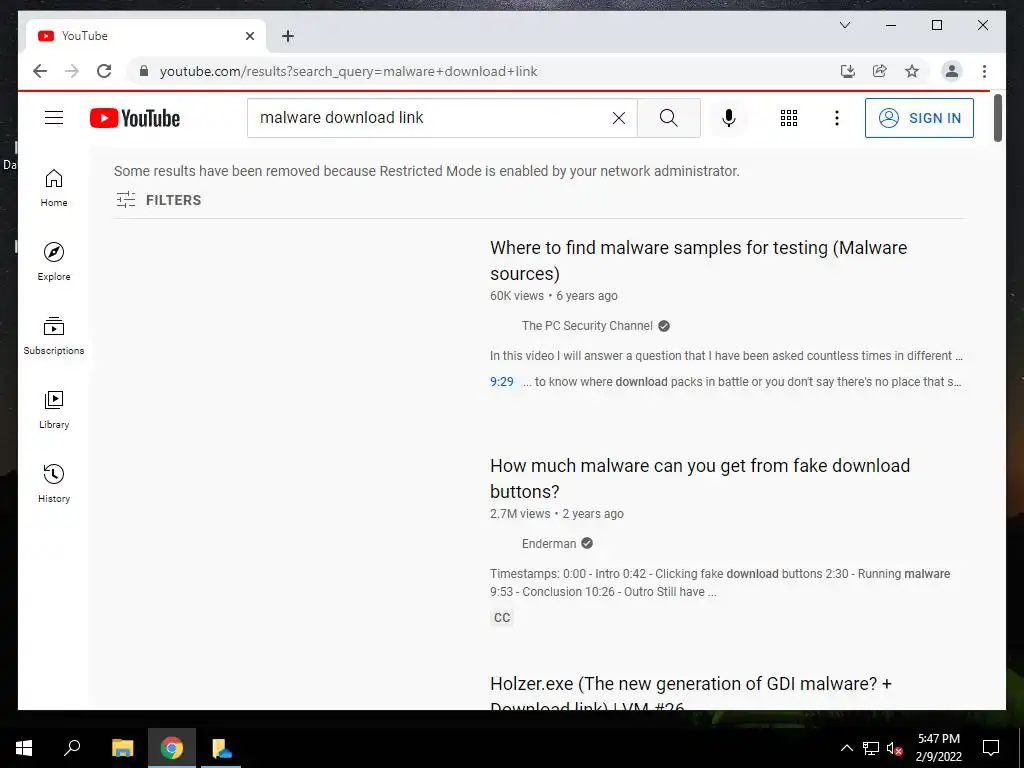View site info via the lock icon
The image size is (1024, 768).
coord(144,71)
